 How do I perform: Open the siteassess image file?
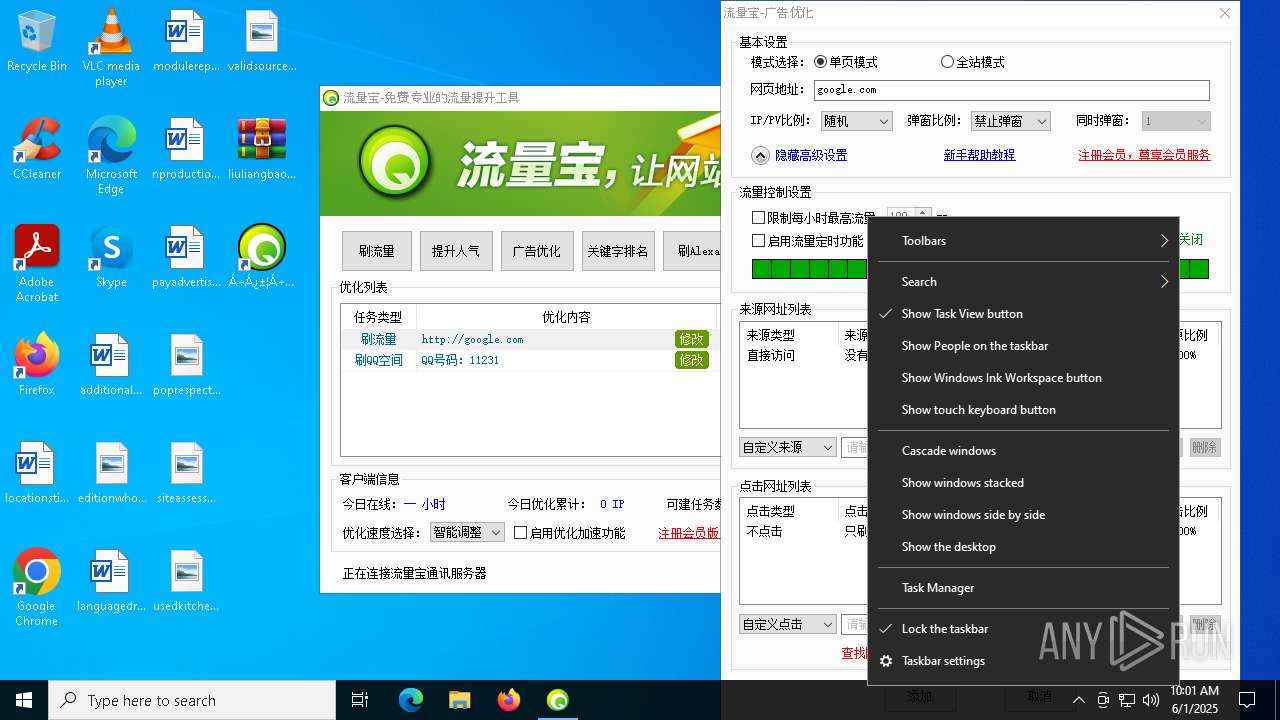[x=186, y=472]
